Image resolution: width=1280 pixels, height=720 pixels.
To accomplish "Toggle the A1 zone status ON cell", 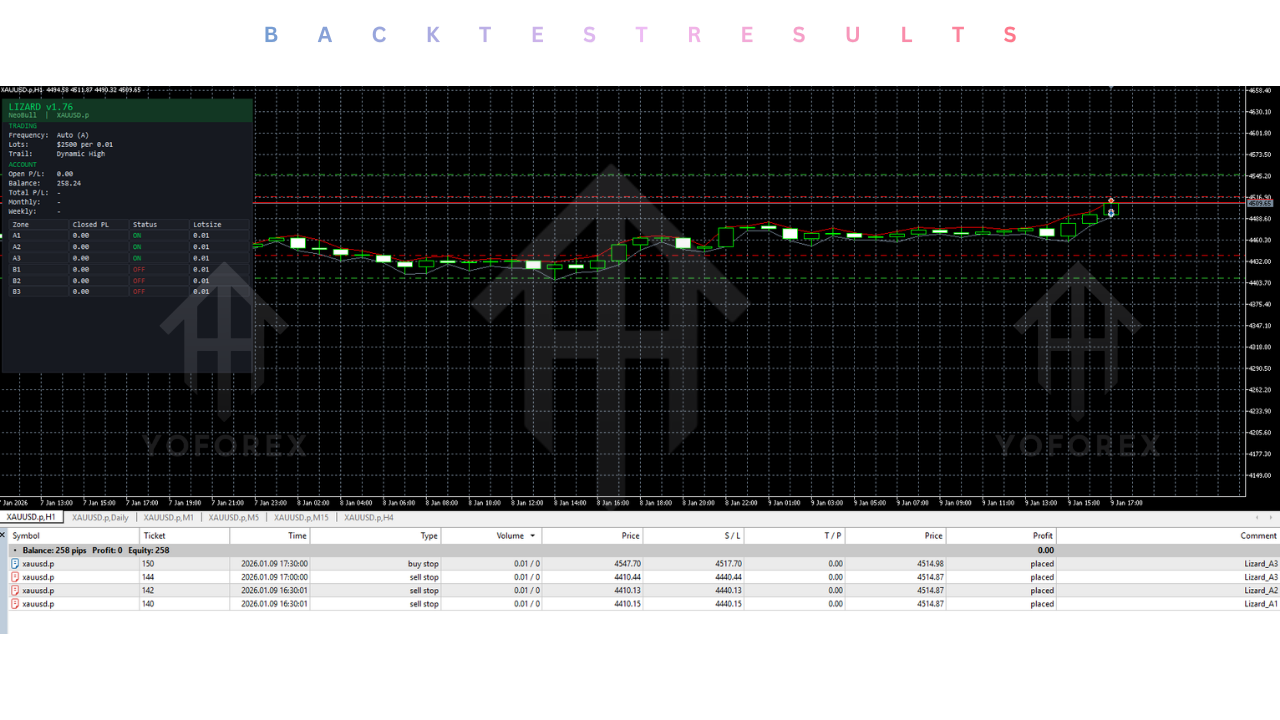I will 137,235.
